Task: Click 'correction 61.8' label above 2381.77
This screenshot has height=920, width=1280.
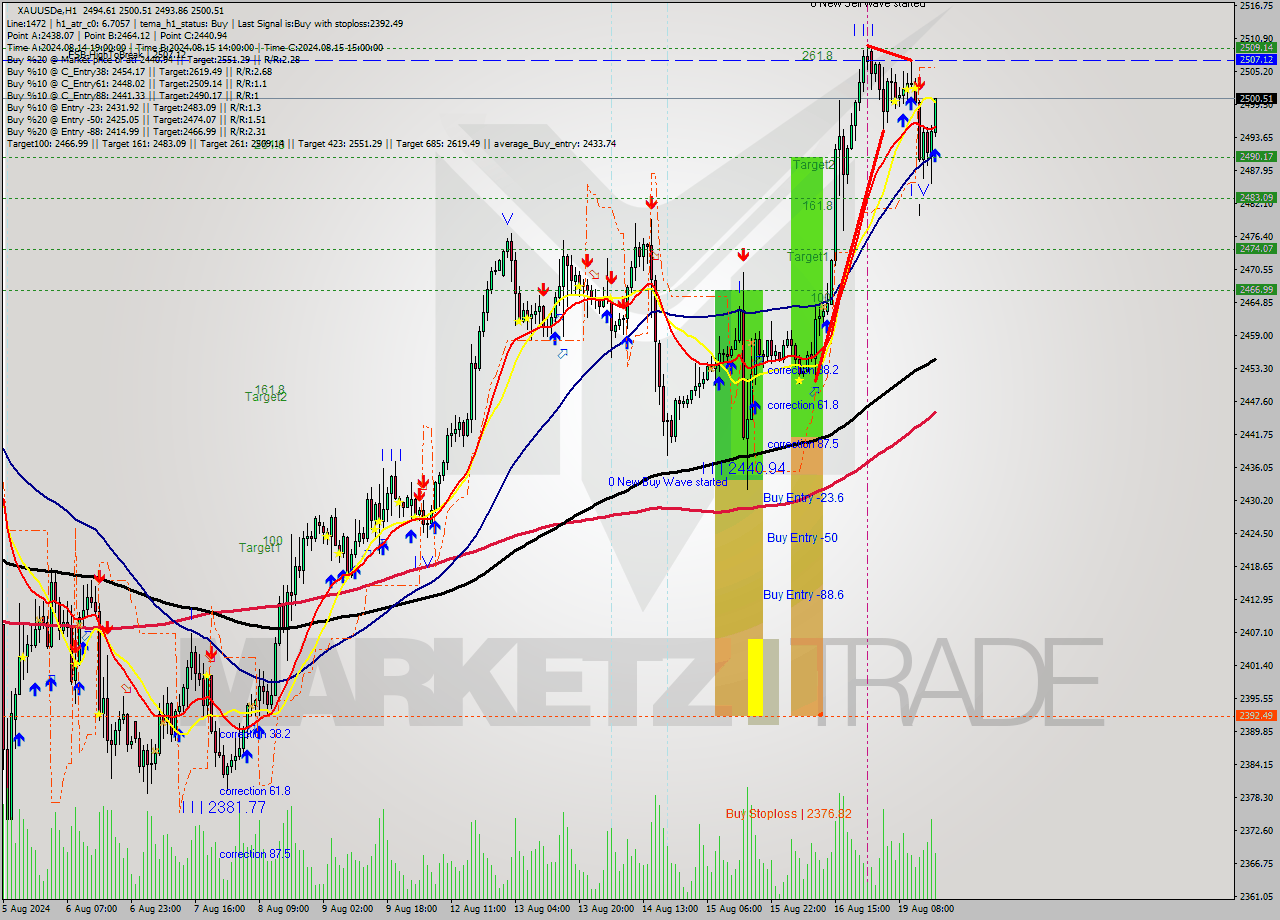Action: 255,791
